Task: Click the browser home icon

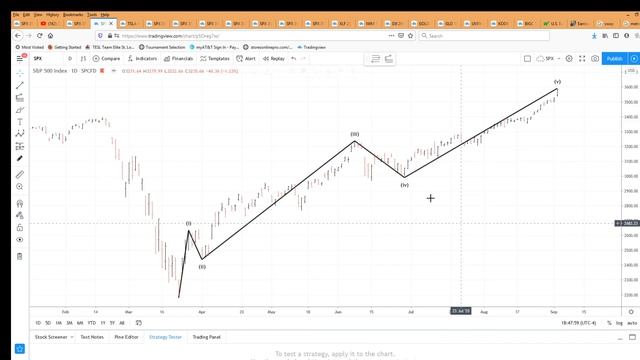Action: pos(50,36)
